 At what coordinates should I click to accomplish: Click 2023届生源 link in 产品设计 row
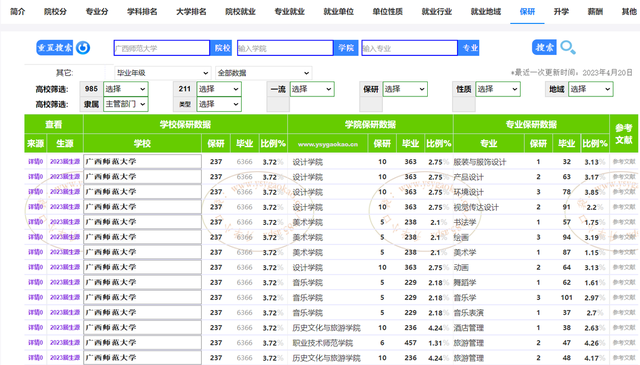pos(65,177)
